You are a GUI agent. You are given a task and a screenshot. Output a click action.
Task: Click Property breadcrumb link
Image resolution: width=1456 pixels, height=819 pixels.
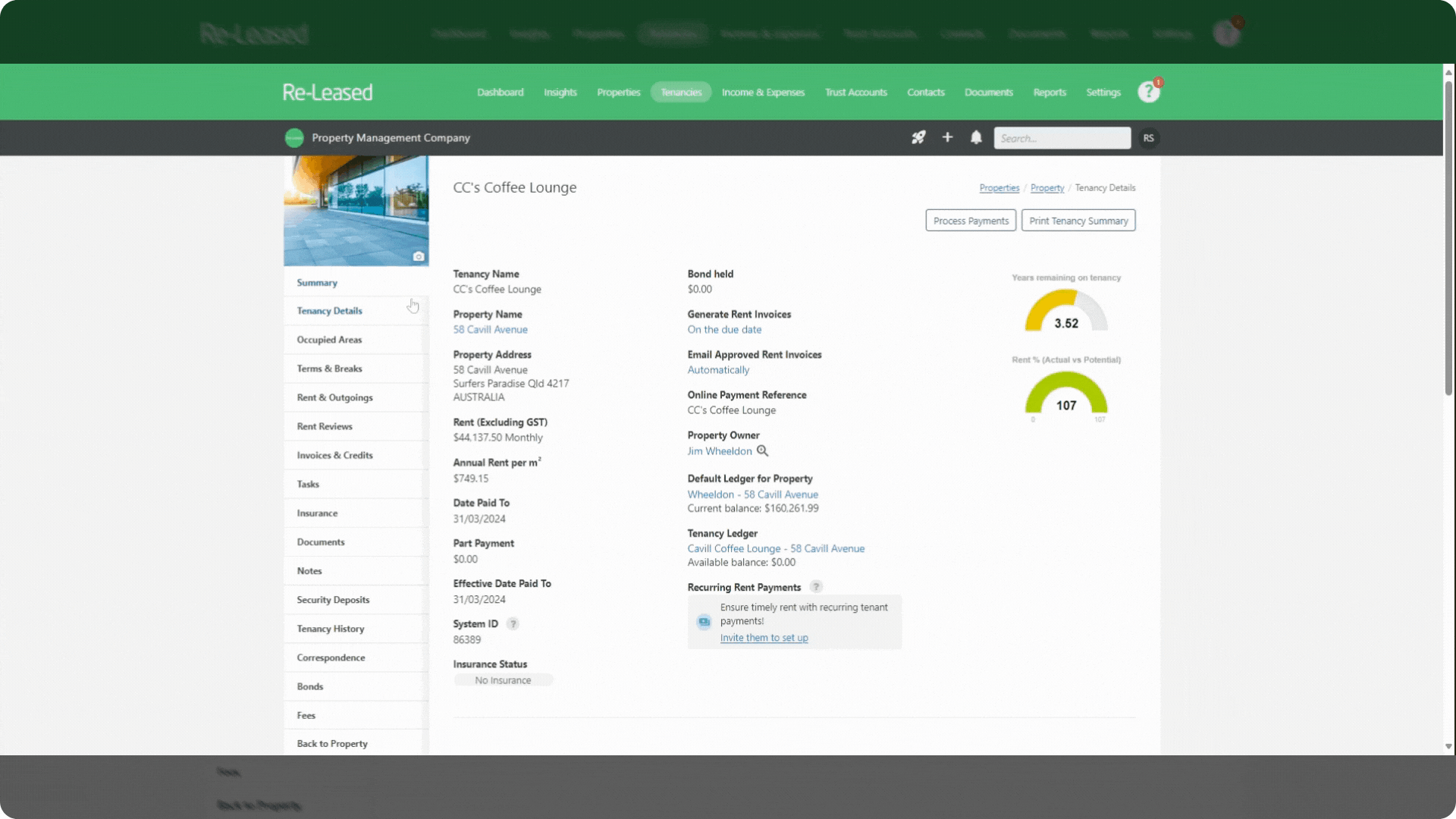[x=1046, y=187]
